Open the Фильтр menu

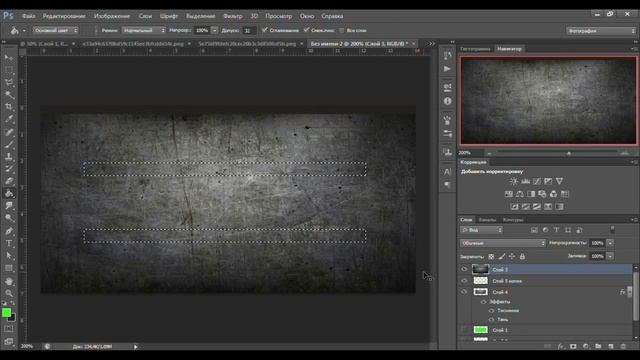pyautogui.click(x=233, y=16)
